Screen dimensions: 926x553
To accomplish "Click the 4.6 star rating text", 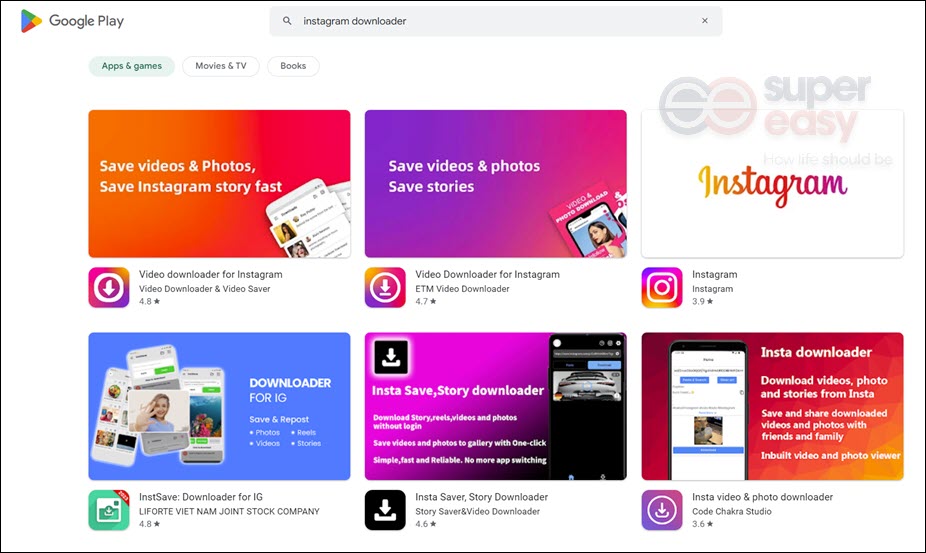I will (x=425, y=524).
